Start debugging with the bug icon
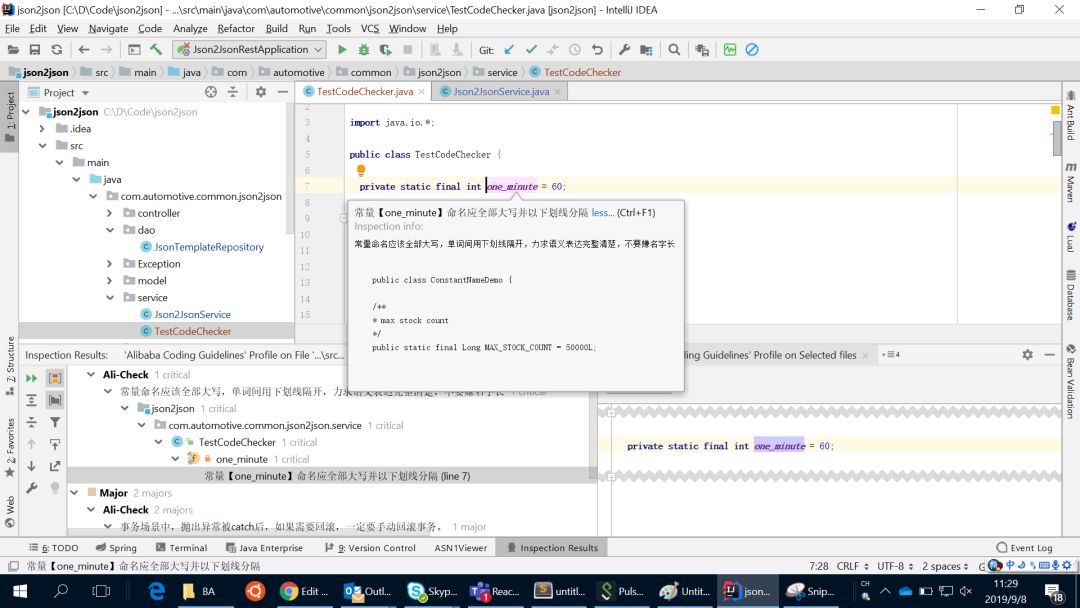 [x=363, y=49]
